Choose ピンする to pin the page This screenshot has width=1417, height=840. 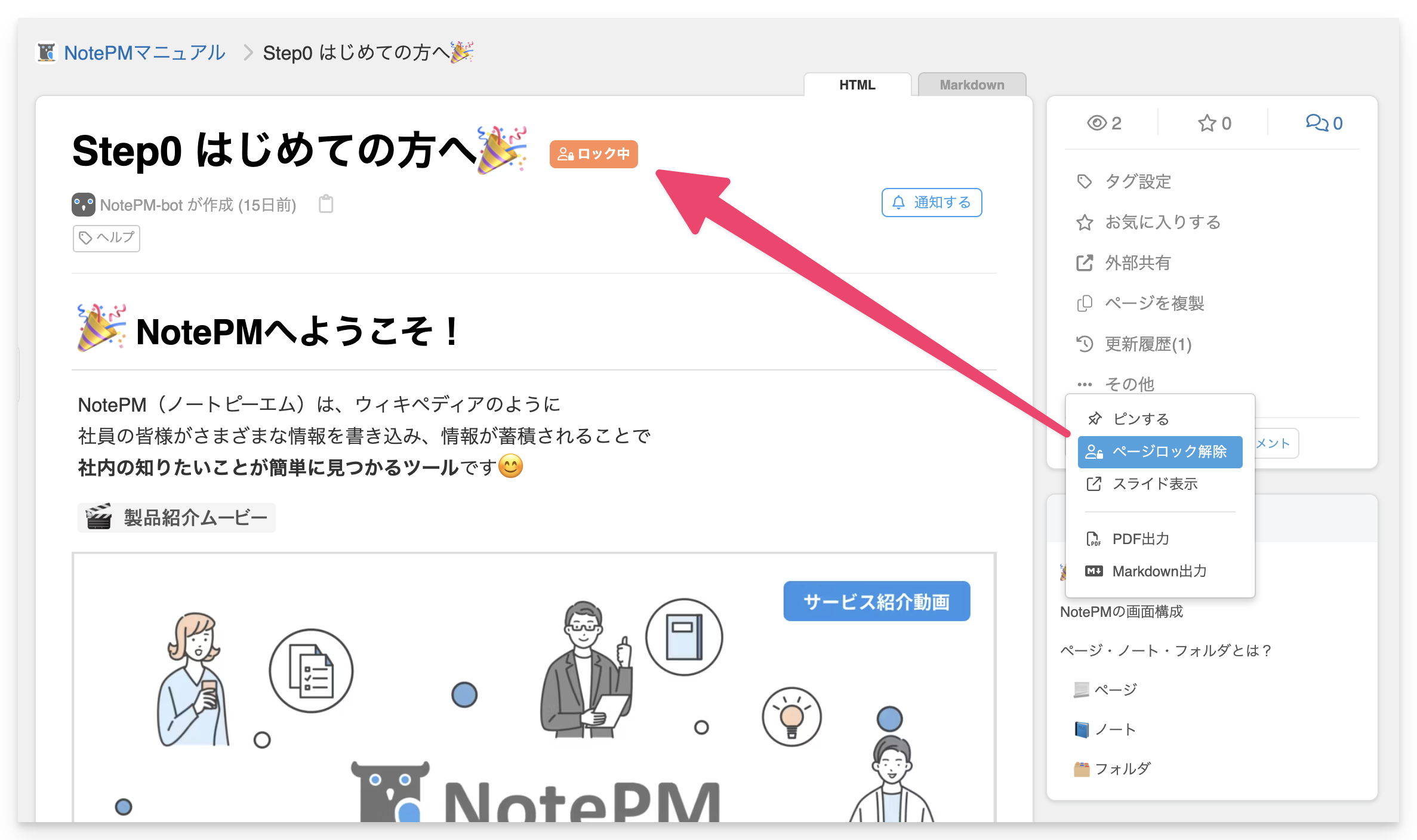pyautogui.click(x=1160, y=419)
